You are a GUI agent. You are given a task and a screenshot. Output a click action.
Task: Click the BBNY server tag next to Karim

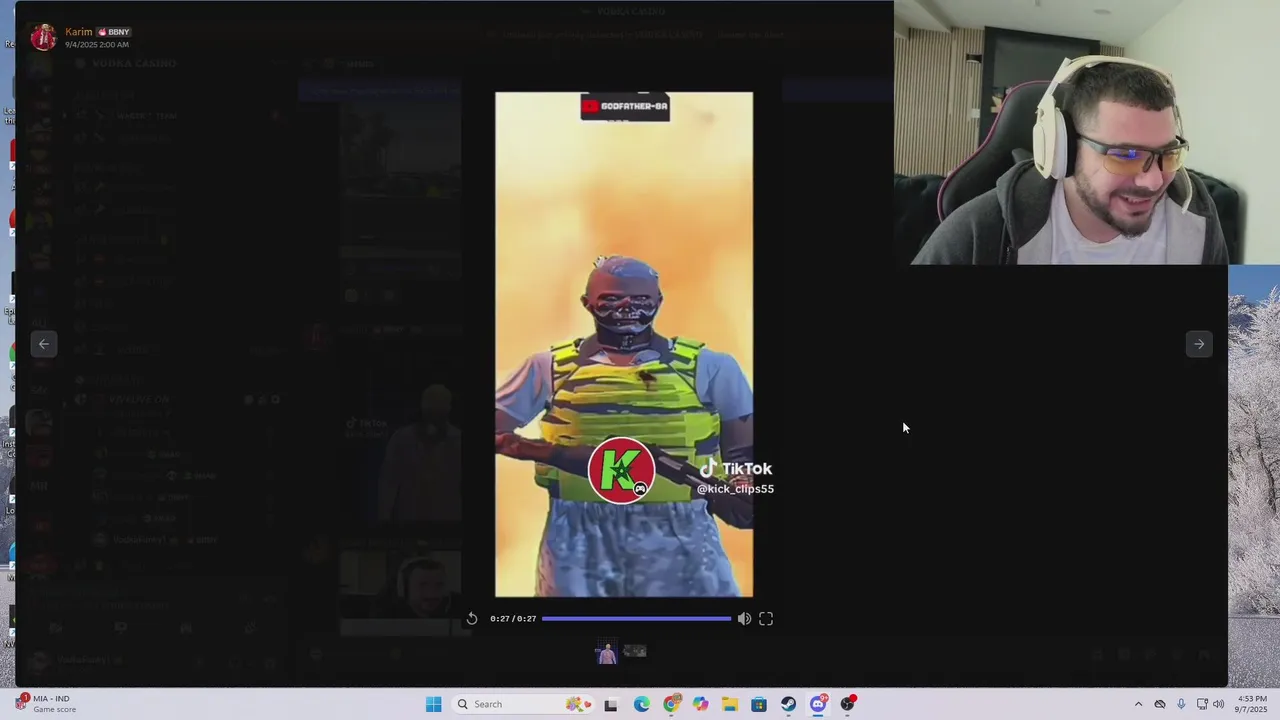114,32
